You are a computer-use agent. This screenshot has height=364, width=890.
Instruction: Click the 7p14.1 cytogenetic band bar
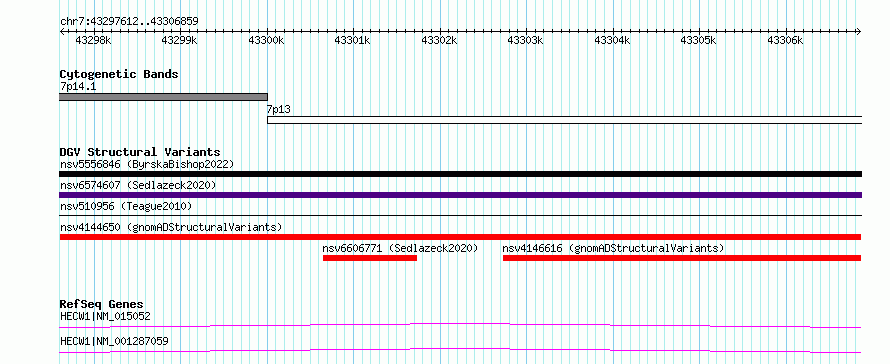(163, 97)
